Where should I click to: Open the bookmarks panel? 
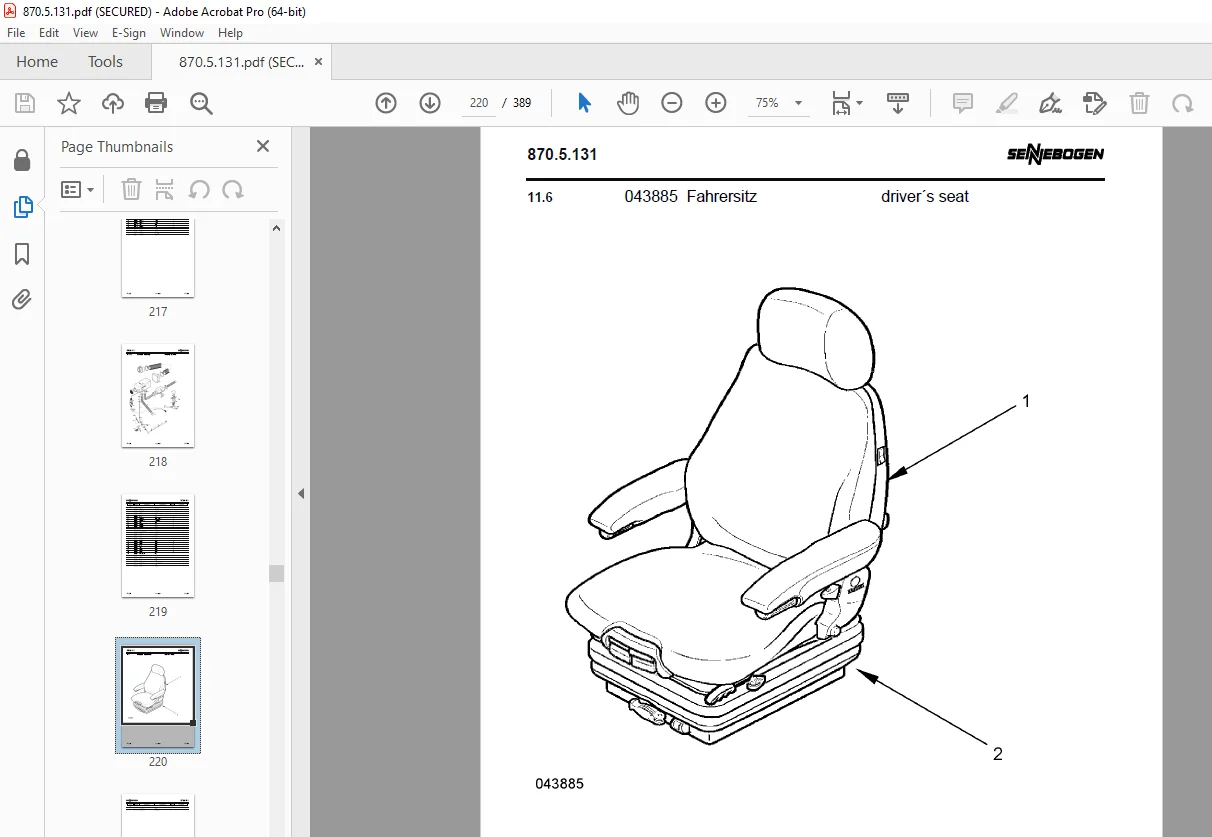[22, 254]
